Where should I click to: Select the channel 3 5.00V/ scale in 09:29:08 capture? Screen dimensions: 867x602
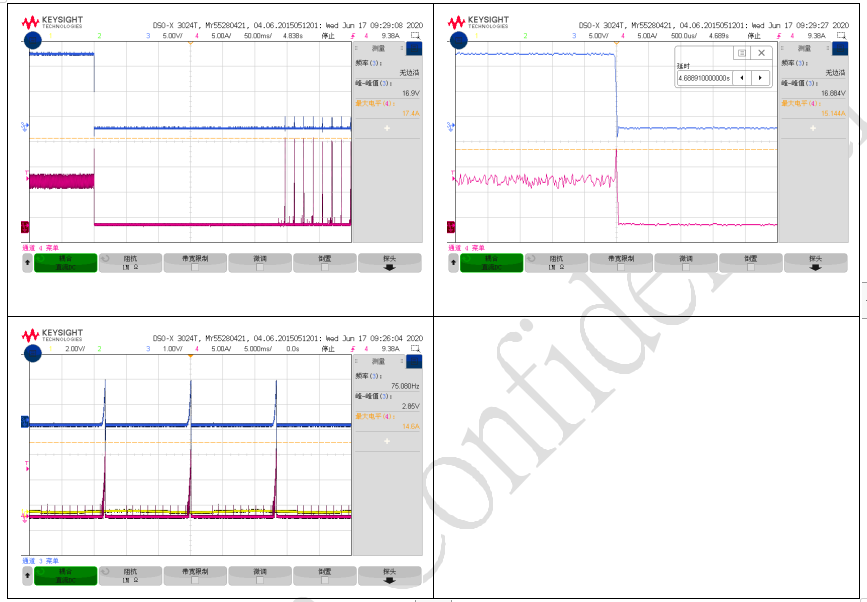pos(173,36)
